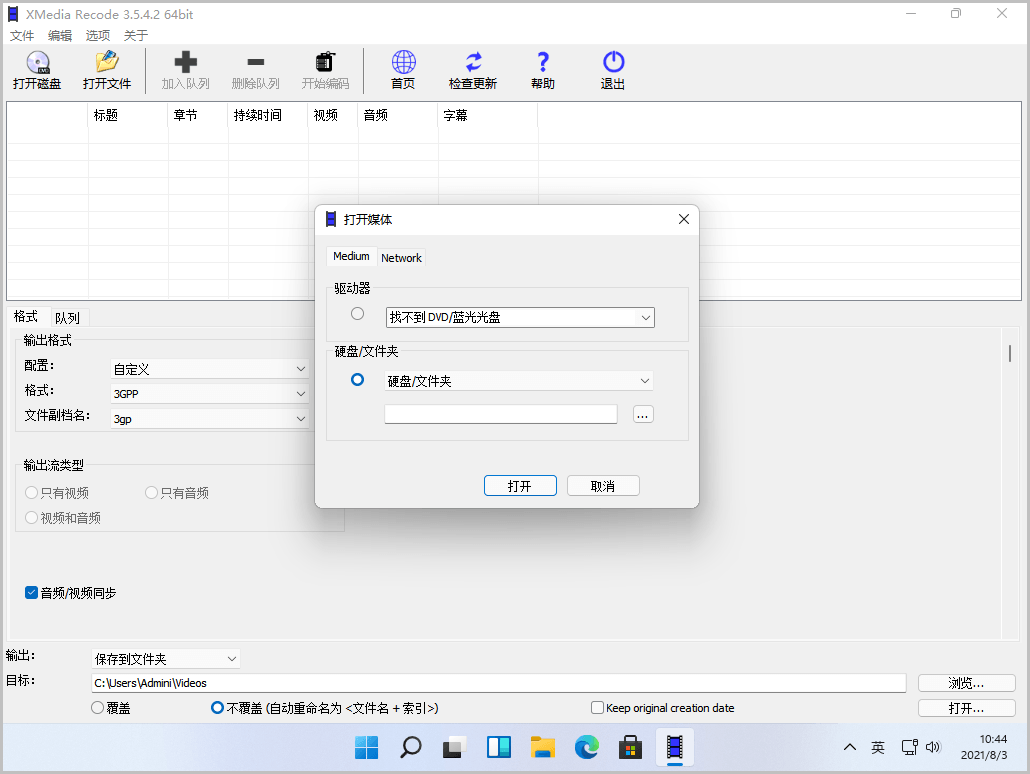Click the volume speaker tray icon
Viewport: 1030px width, 774px height.
(x=933, y=747)
